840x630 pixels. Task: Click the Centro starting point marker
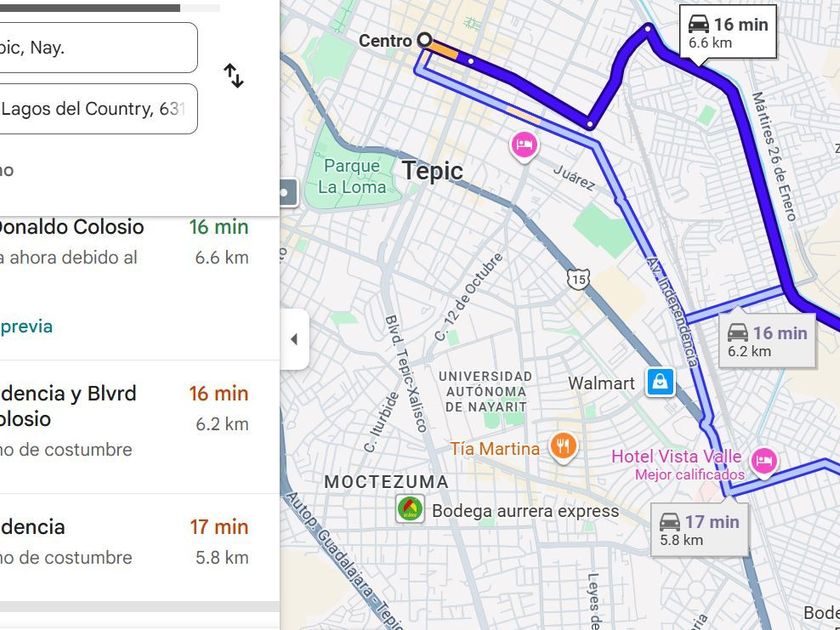[424, 40]
